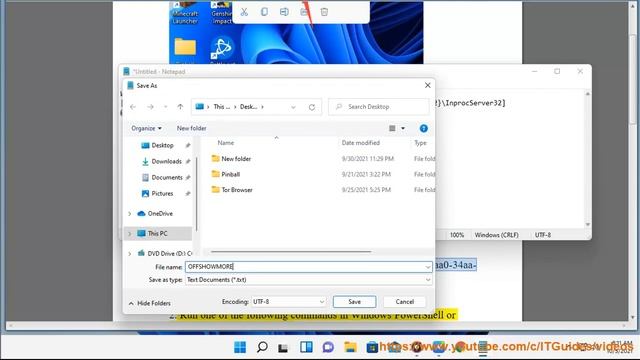Select the New folder item
This screenshot has height=360, width=640.
pyautogui.click(x=236, y=159)
